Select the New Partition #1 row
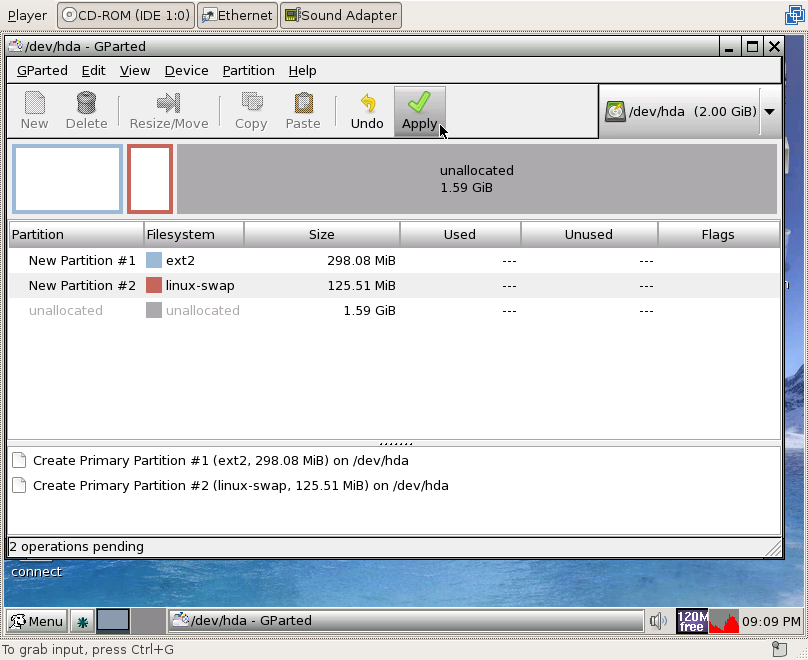This screenshot has width=808, height=660. [x=394, y=261]
